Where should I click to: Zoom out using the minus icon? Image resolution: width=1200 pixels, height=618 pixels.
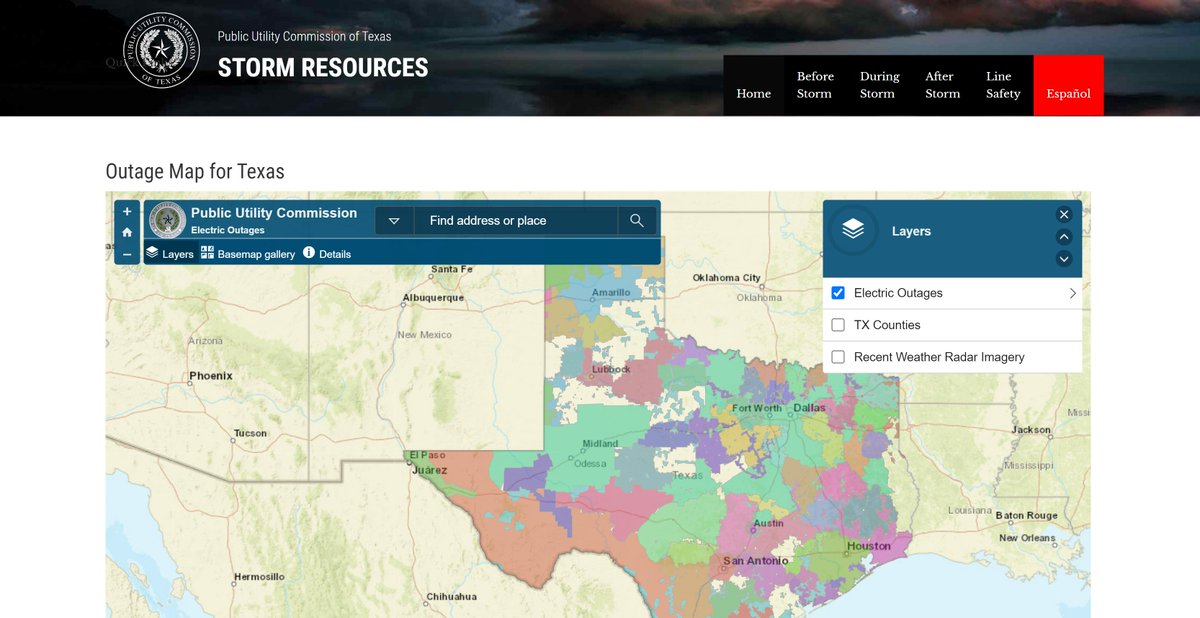pos(126,255)
